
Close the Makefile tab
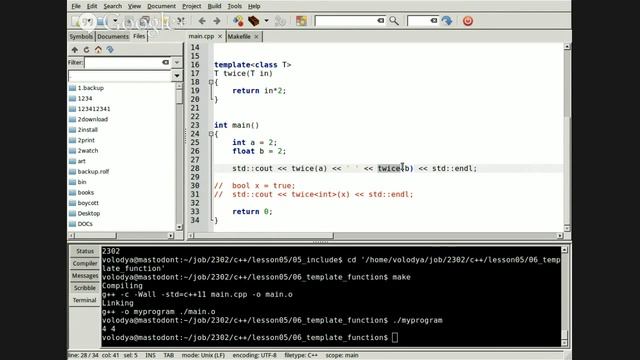click(x=256, y=37)
